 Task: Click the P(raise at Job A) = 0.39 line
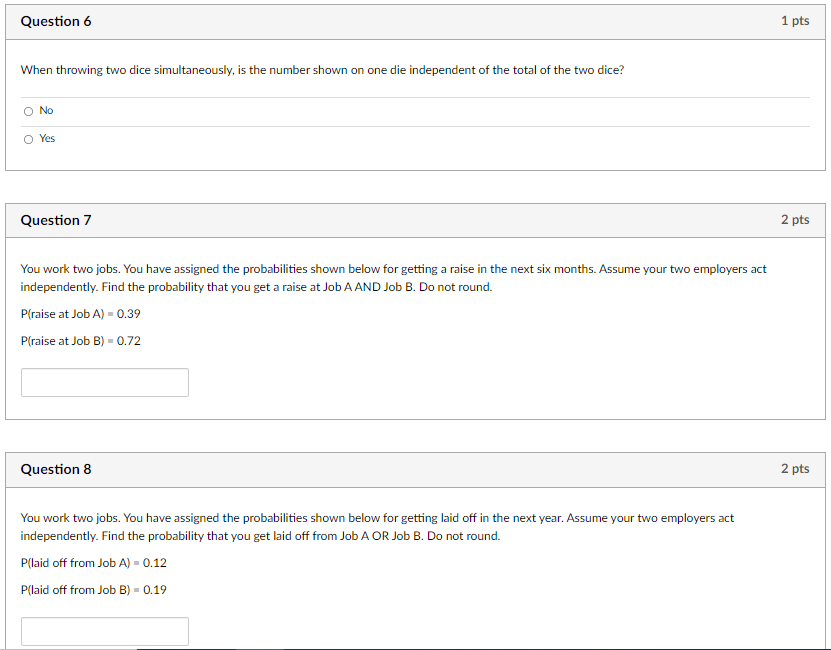tap(81, 314)
